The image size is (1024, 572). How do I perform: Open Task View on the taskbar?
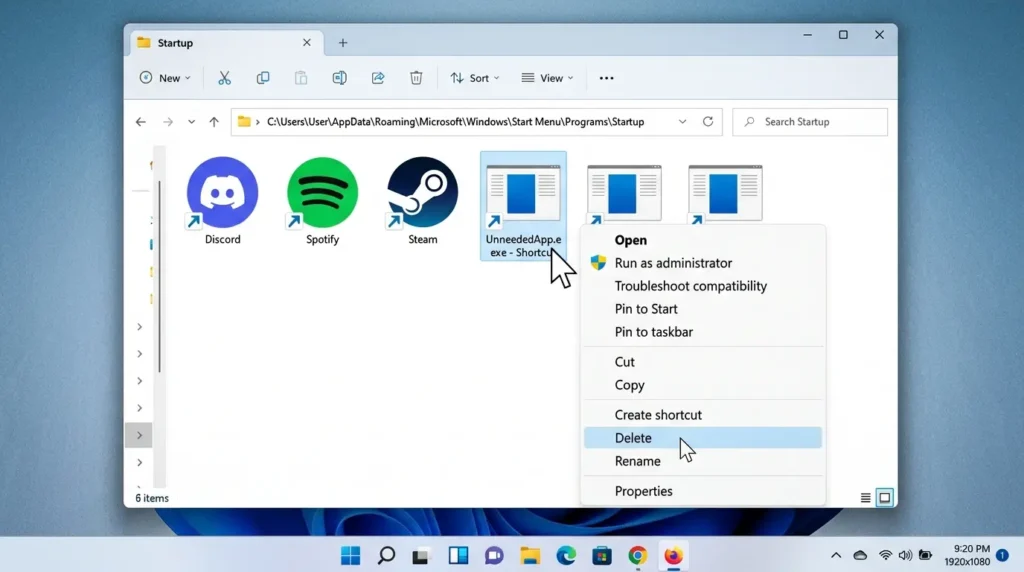click(x=421, y=556)
